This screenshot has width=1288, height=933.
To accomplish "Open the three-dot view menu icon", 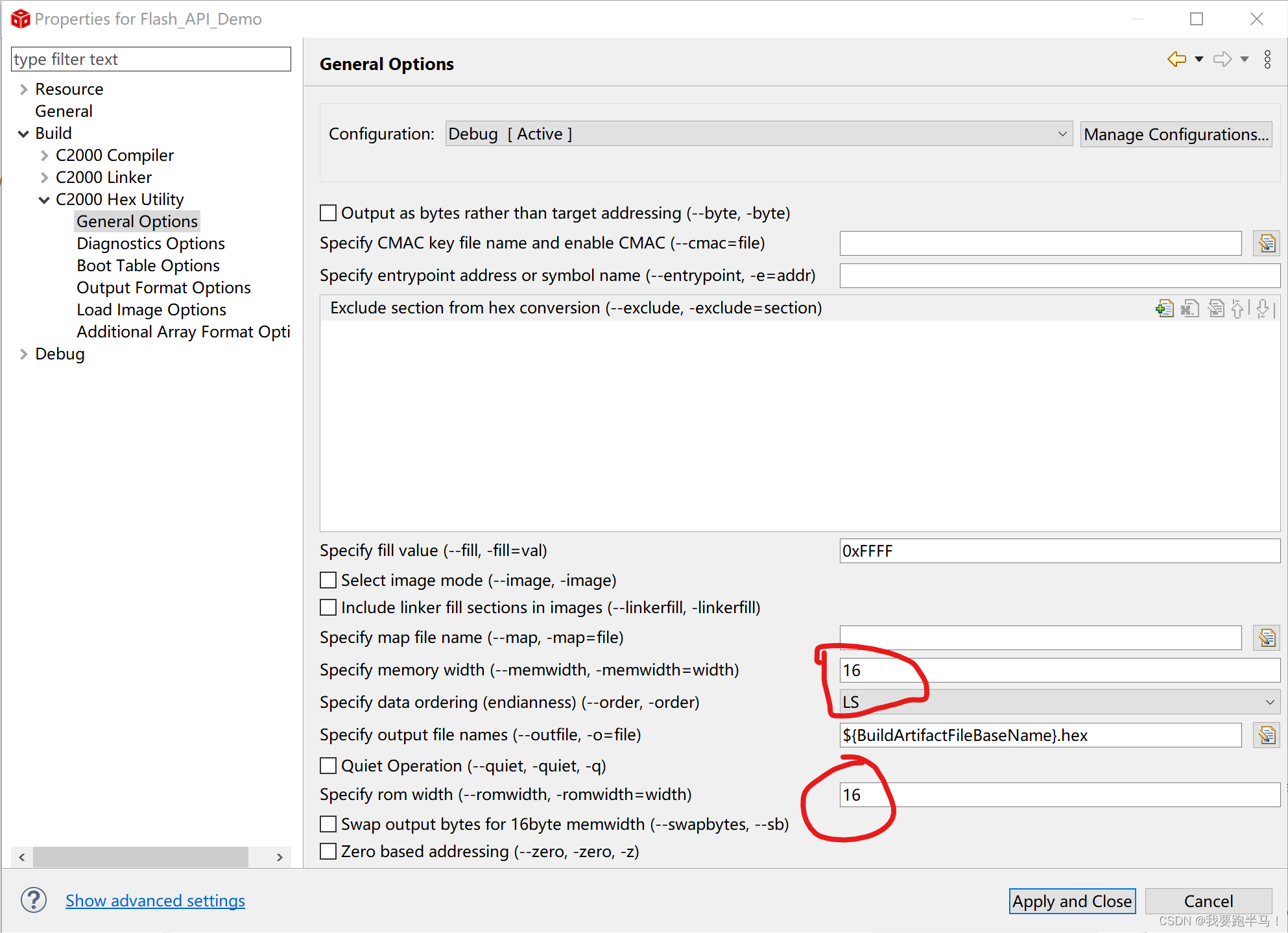I will coord(1267,60).
